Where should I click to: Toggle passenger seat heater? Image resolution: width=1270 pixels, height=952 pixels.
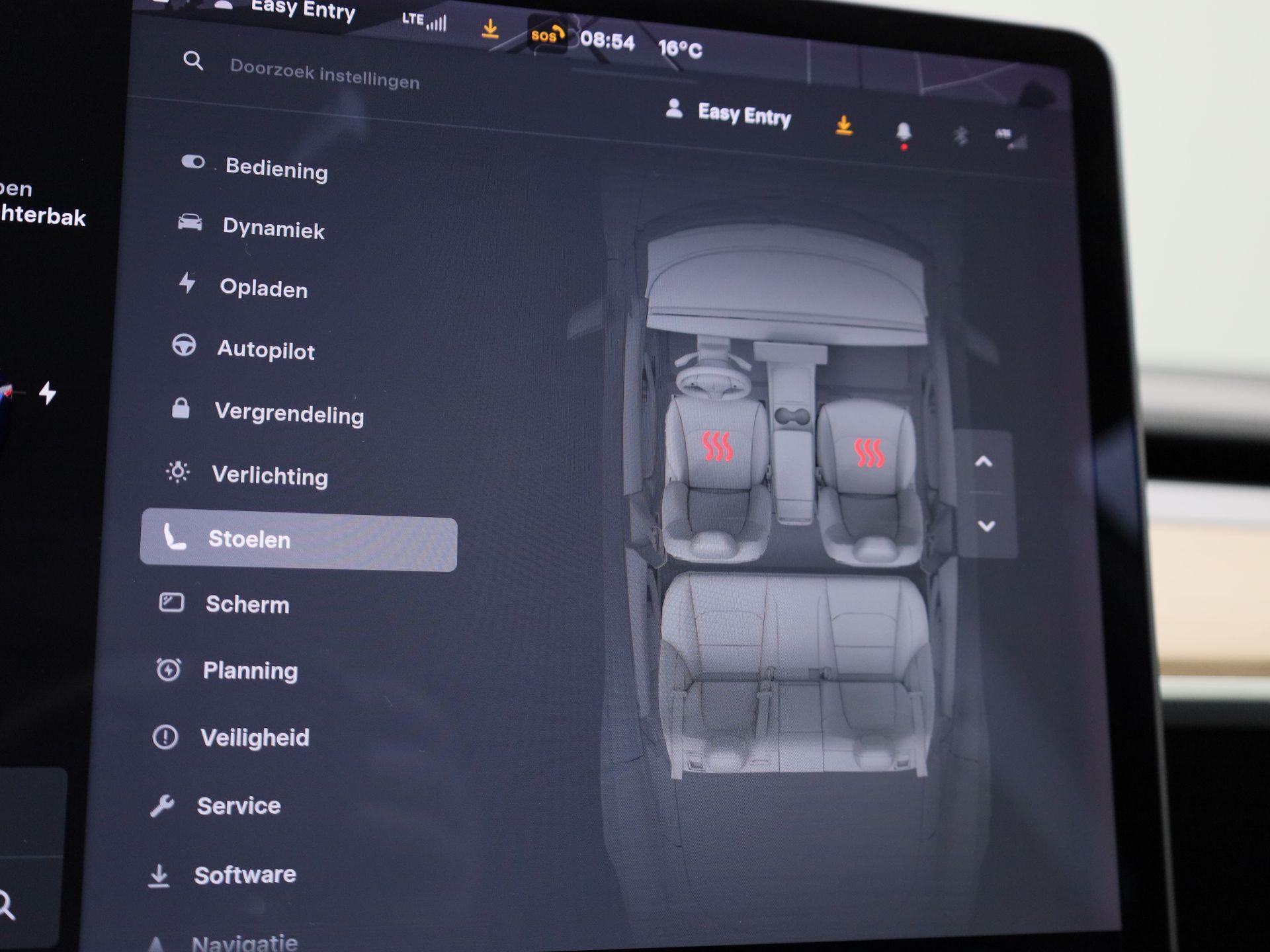pos(868,453)
